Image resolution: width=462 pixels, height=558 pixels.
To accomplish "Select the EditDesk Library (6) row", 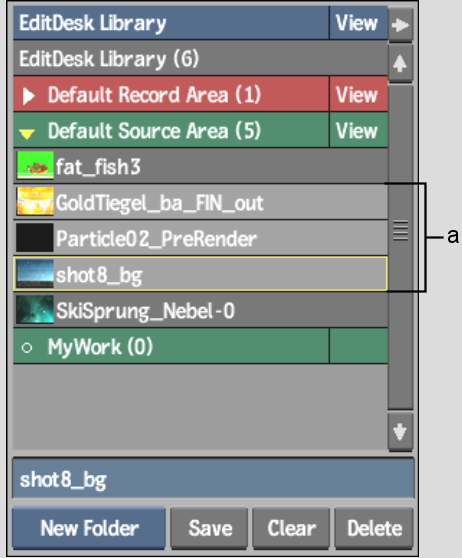I will [x=200, y=58].
